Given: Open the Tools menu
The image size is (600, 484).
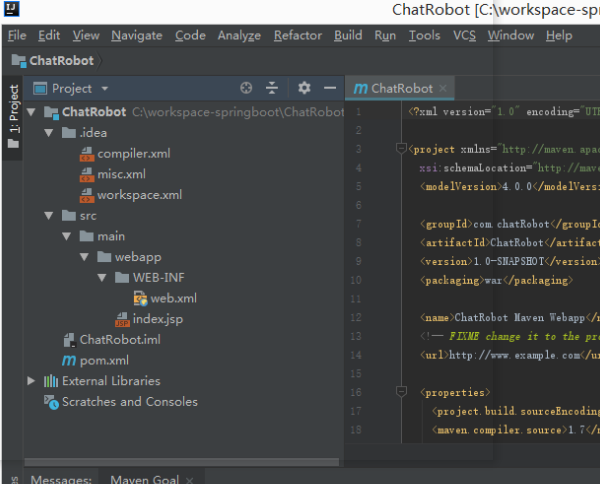Looking at the screenshot, I should pos(424,36).
